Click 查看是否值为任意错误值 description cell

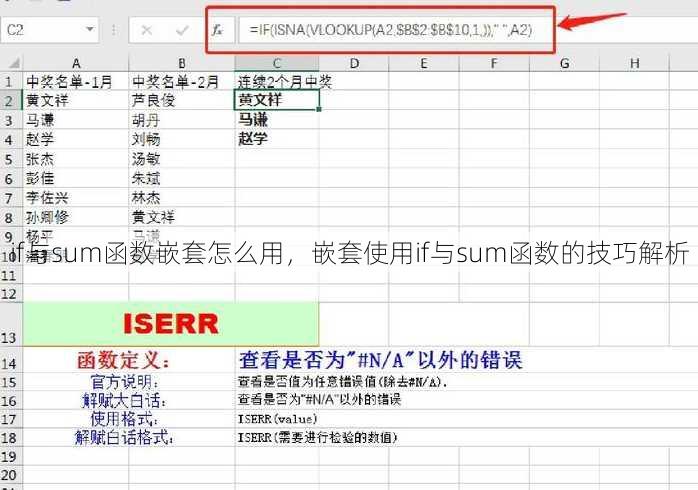pyautogui.click(x=343, y=382)
